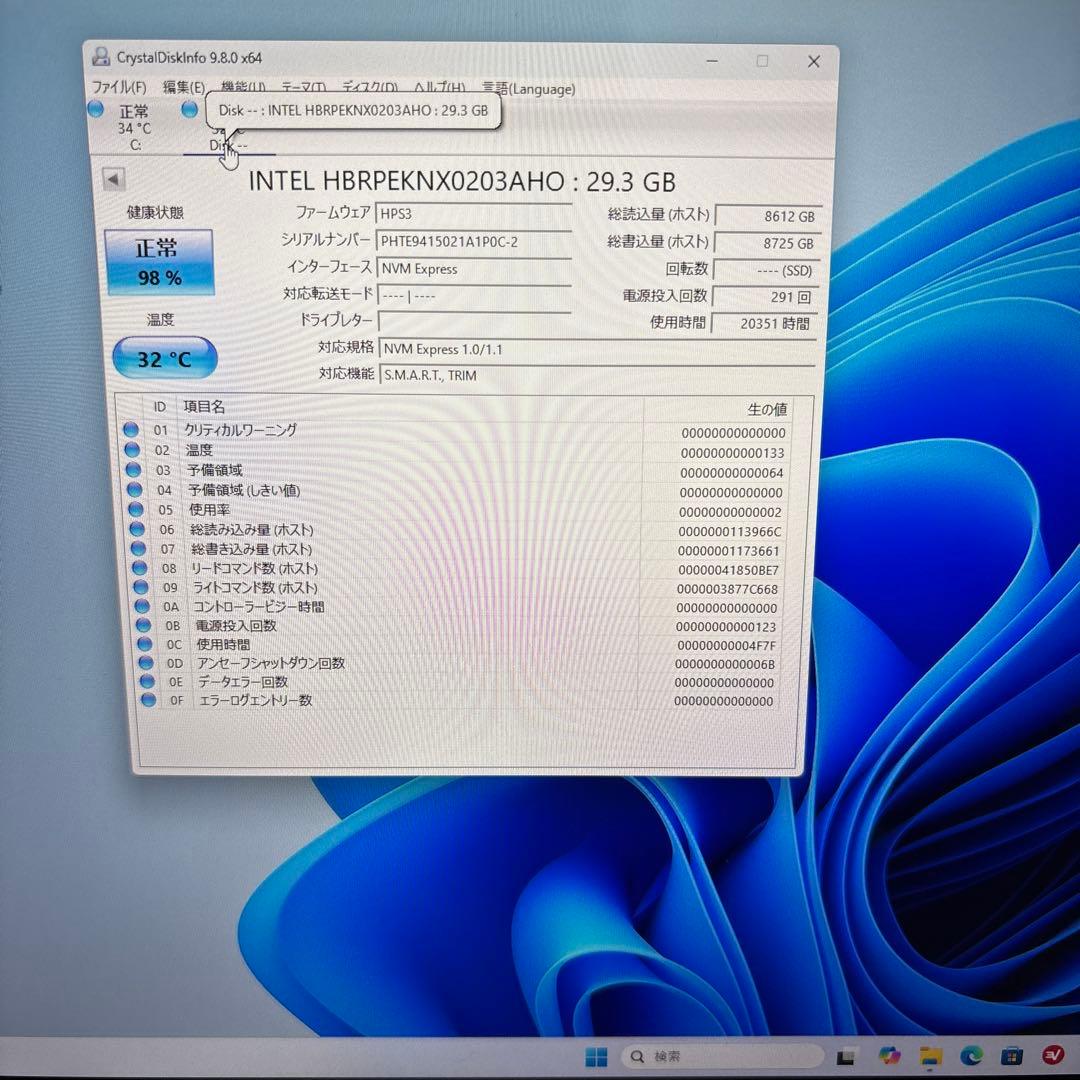Click the empty ドライブレター field
1080x1080 pixels.
[474, 322]
